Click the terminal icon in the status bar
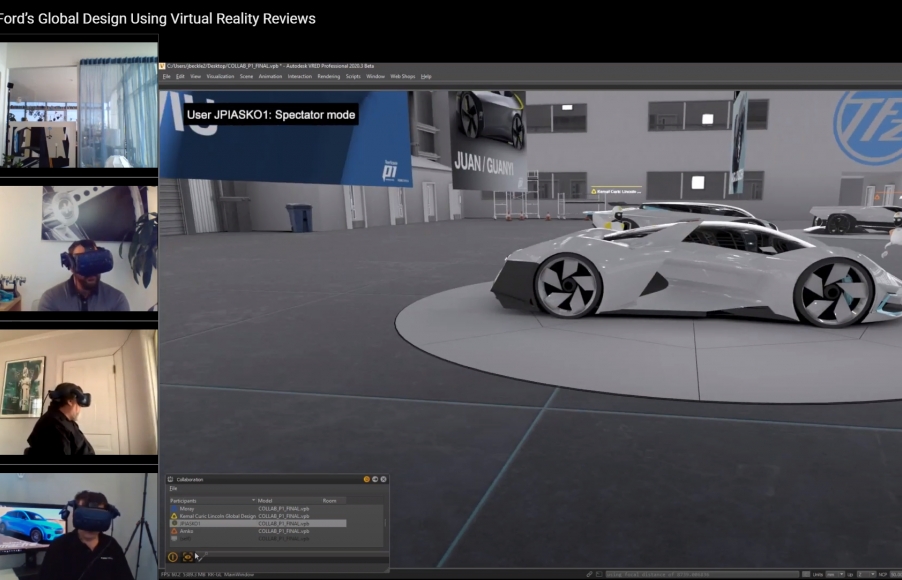This screenshot has height=580, width=902. pos(599,574)
